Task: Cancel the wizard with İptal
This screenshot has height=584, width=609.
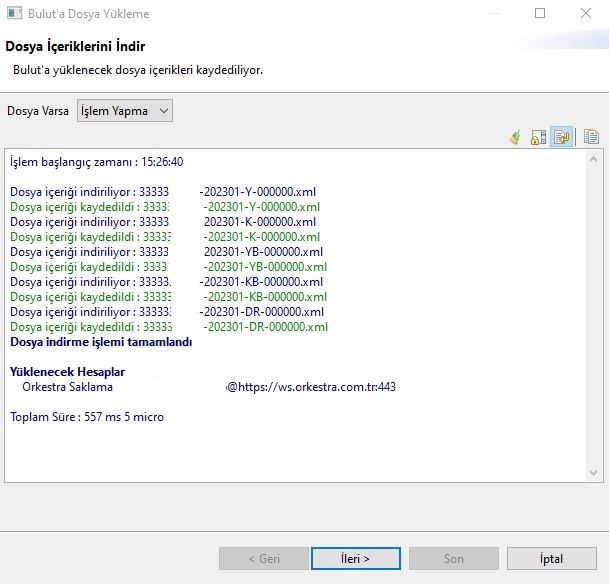Action: tap(552, 559)
